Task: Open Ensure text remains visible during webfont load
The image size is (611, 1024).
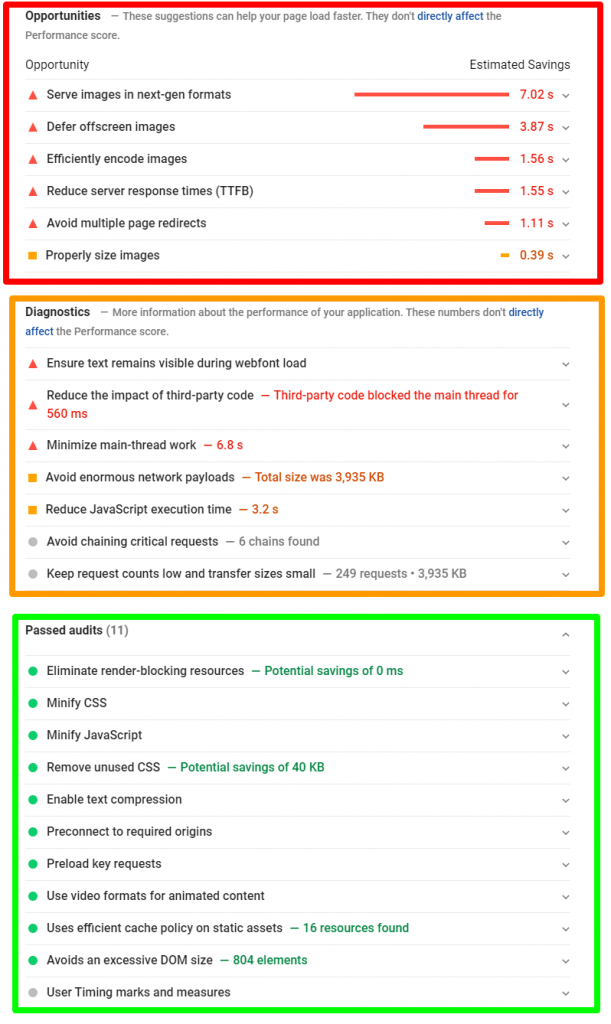Action: (298, 364)
